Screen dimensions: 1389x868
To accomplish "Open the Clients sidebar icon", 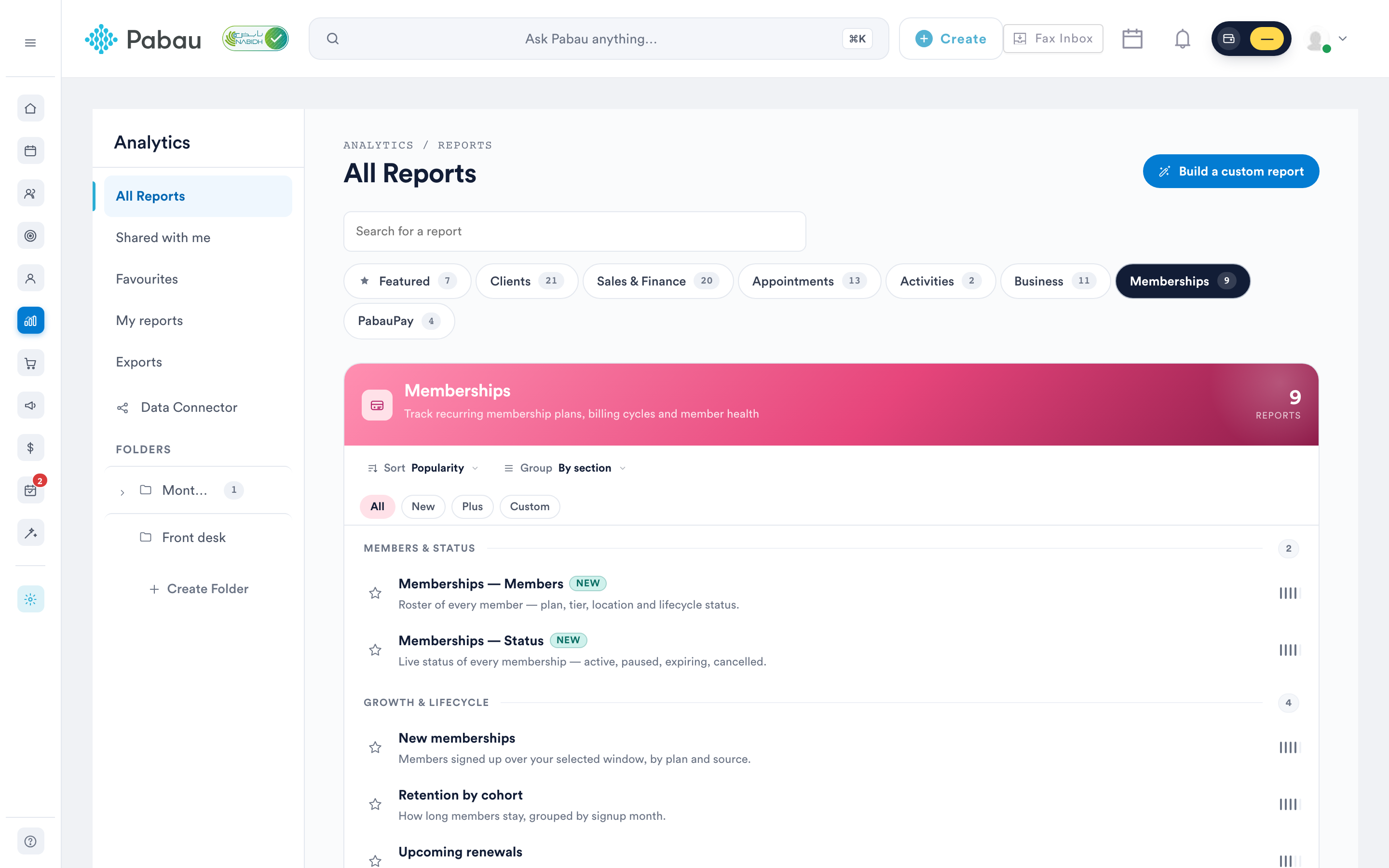I will (30, 193).
